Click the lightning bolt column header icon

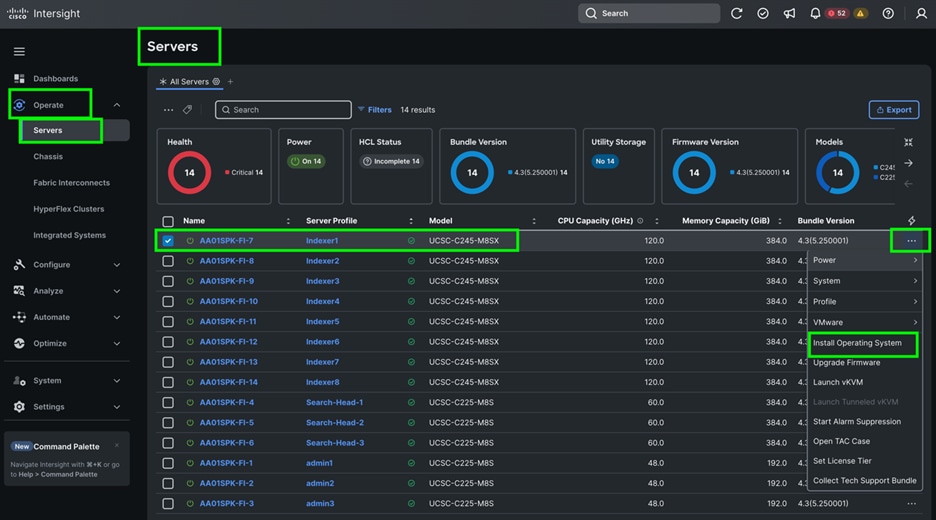(912, 221)
